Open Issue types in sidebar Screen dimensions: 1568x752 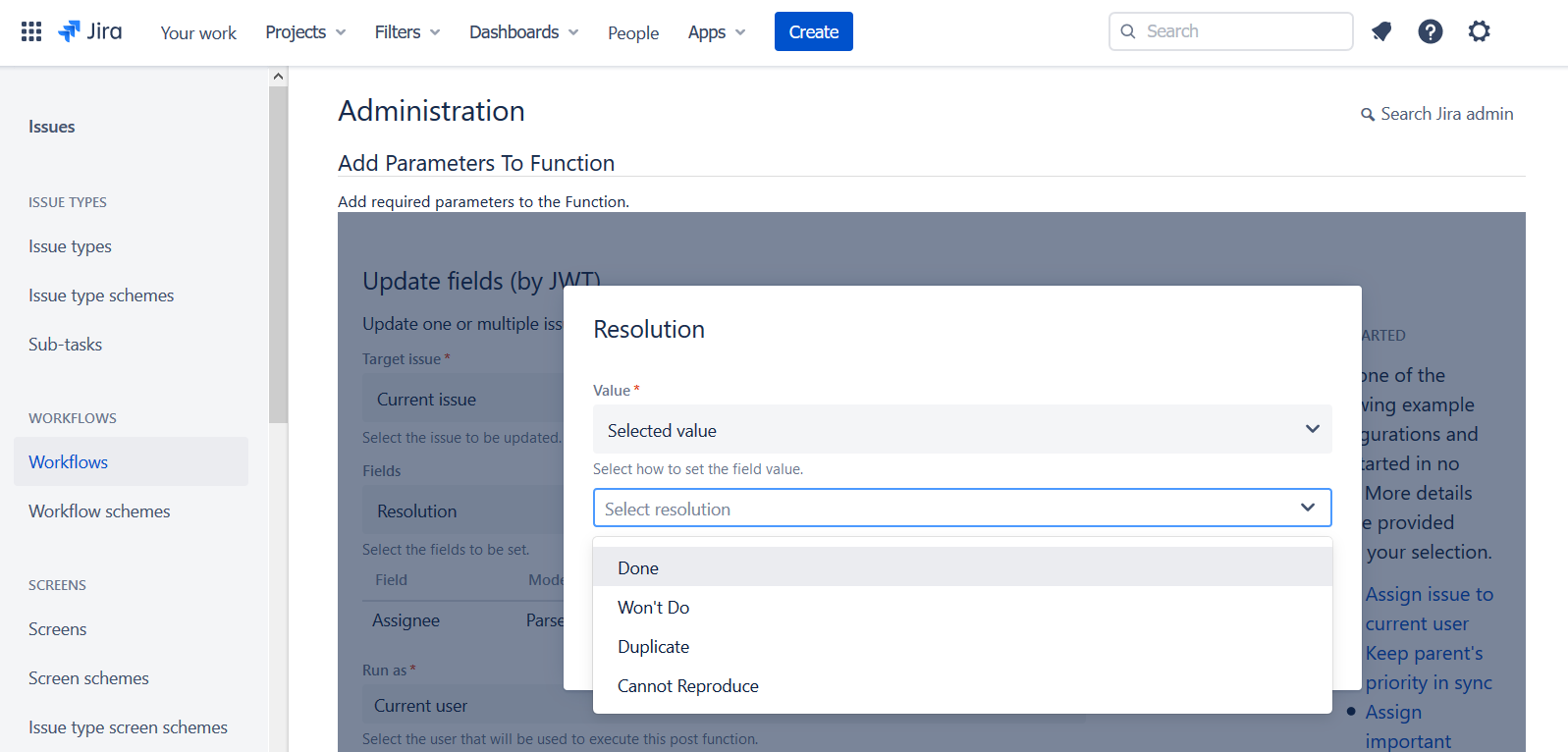70,246
